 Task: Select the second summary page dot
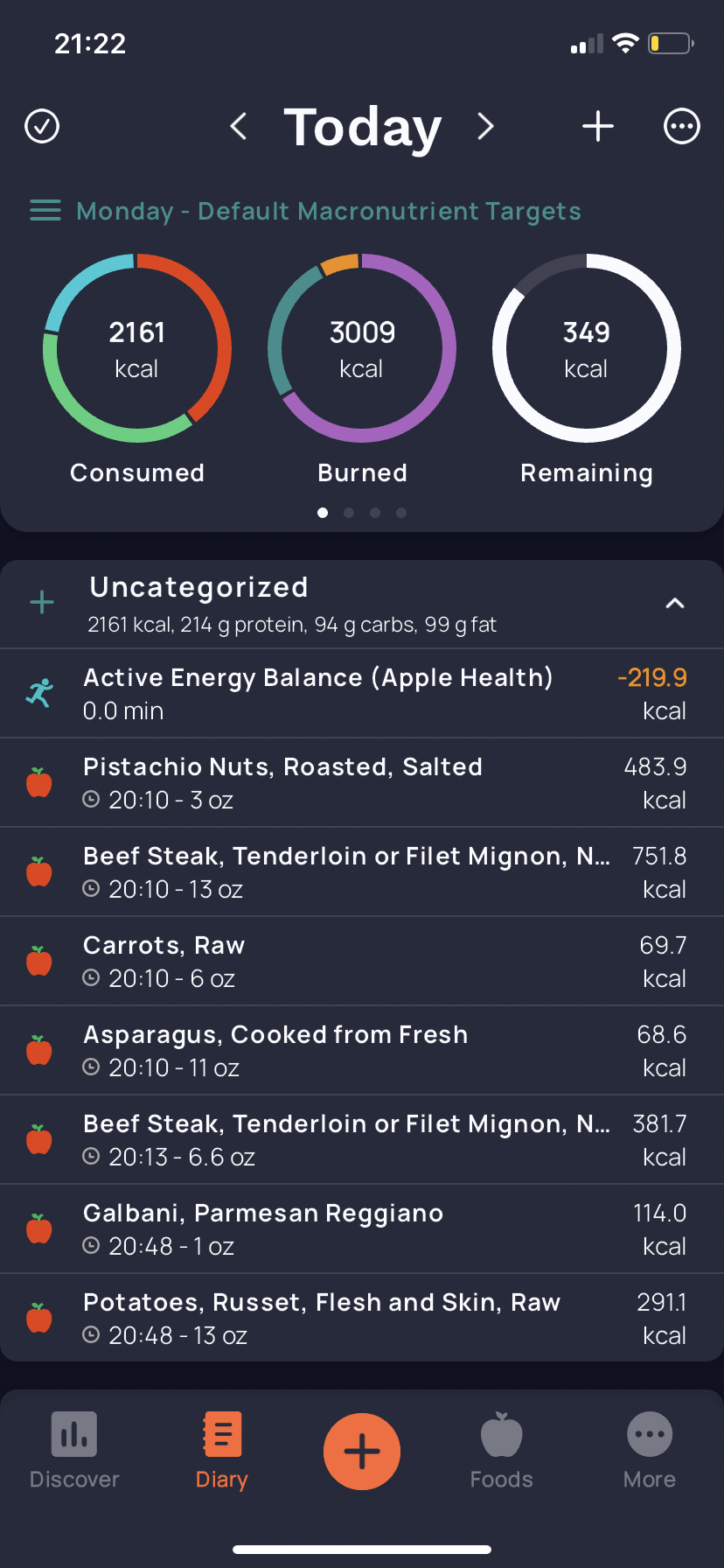pos(349,513)
